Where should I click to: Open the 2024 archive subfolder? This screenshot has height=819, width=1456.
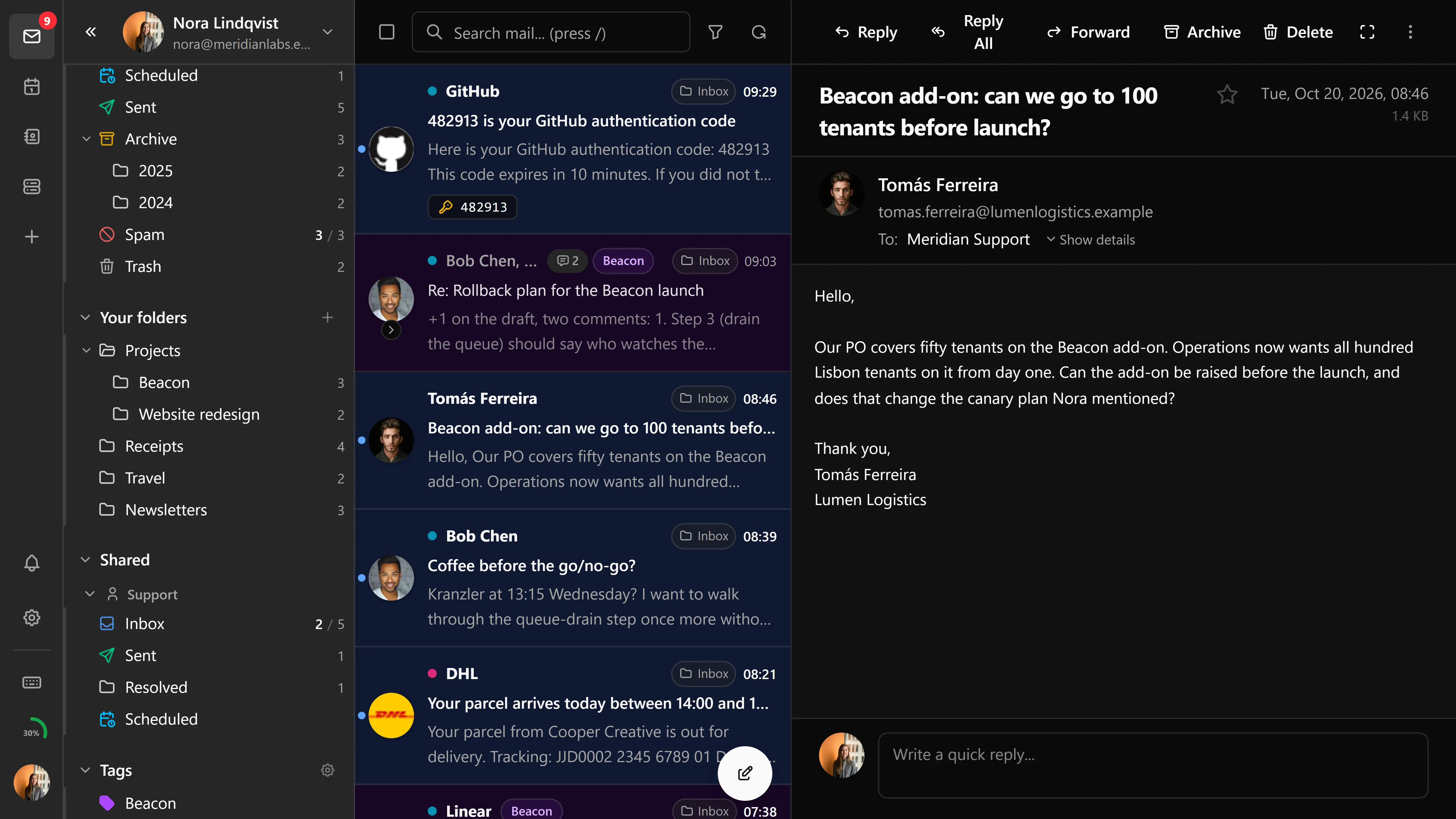click(209, 203)
